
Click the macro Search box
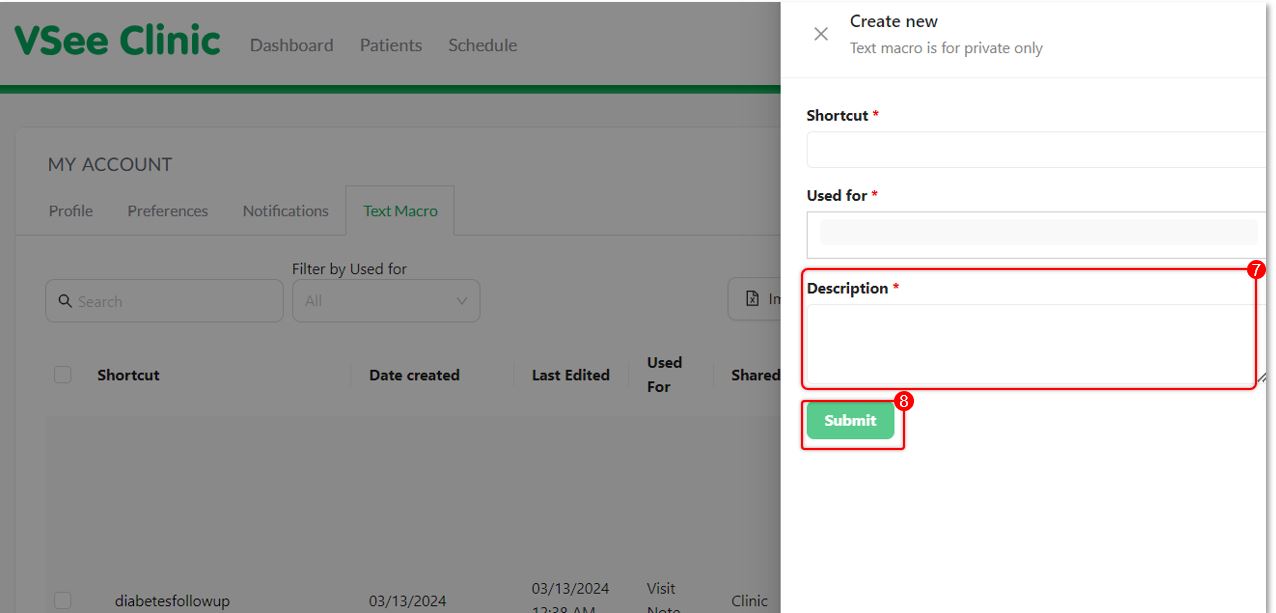(x=164, y=301)
